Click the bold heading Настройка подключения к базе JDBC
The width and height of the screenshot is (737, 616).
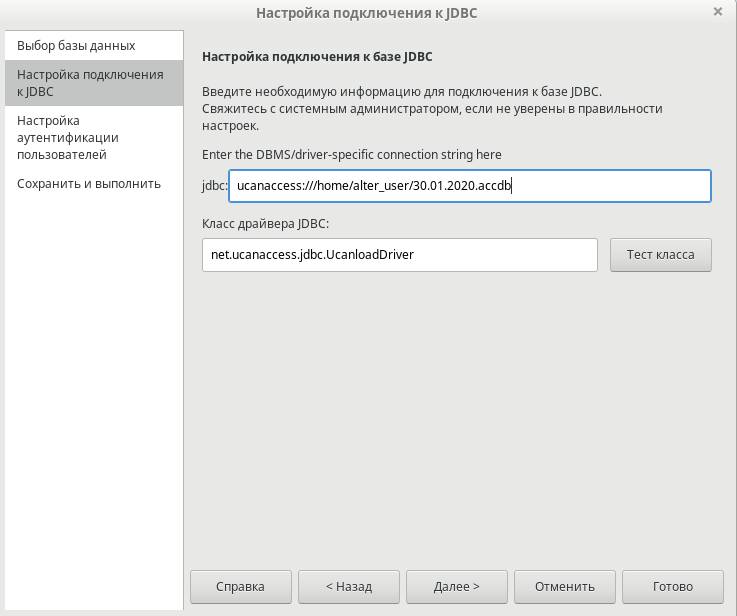tap(317, 57)
